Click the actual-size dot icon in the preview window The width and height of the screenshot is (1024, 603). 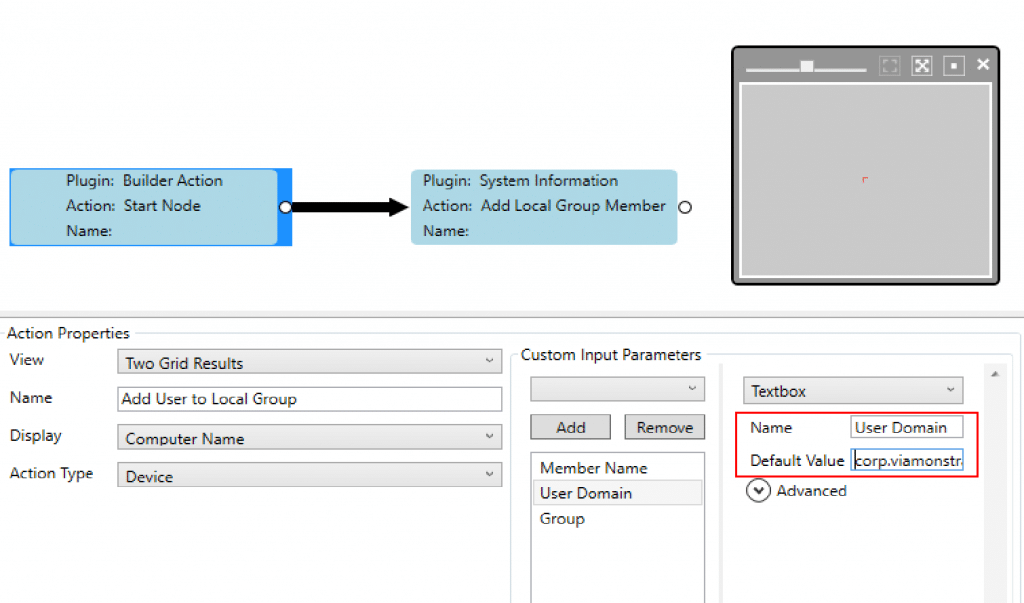[x=953, y=66]
